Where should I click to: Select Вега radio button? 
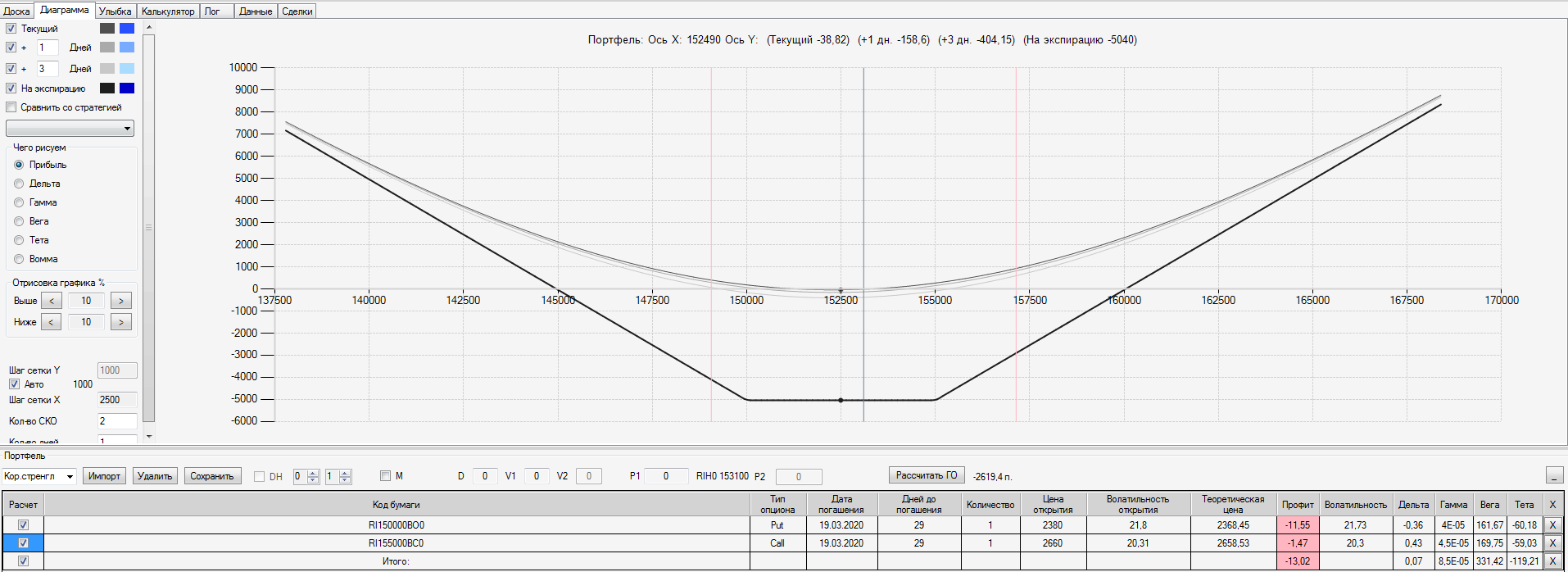tap(19, 221)
